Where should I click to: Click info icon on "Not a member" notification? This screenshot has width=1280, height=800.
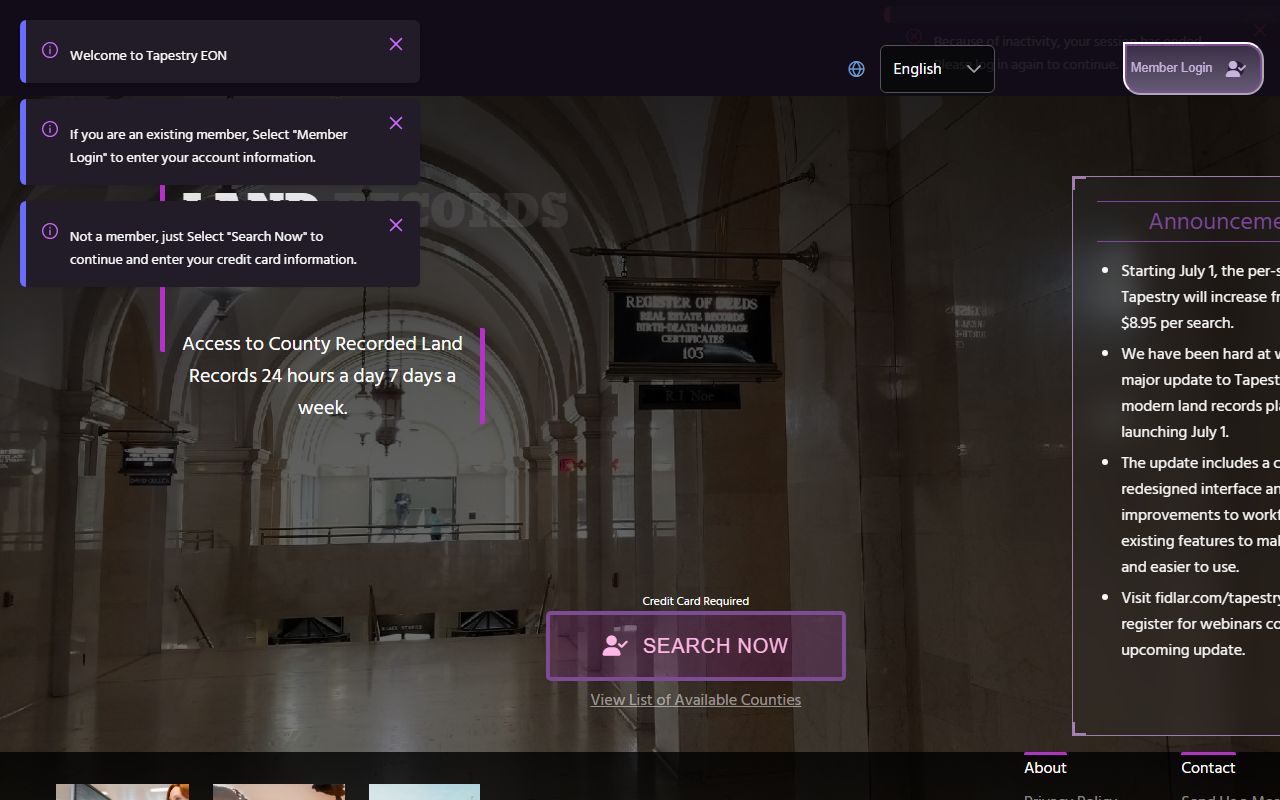pyautogui.click(x=50, y=231)
